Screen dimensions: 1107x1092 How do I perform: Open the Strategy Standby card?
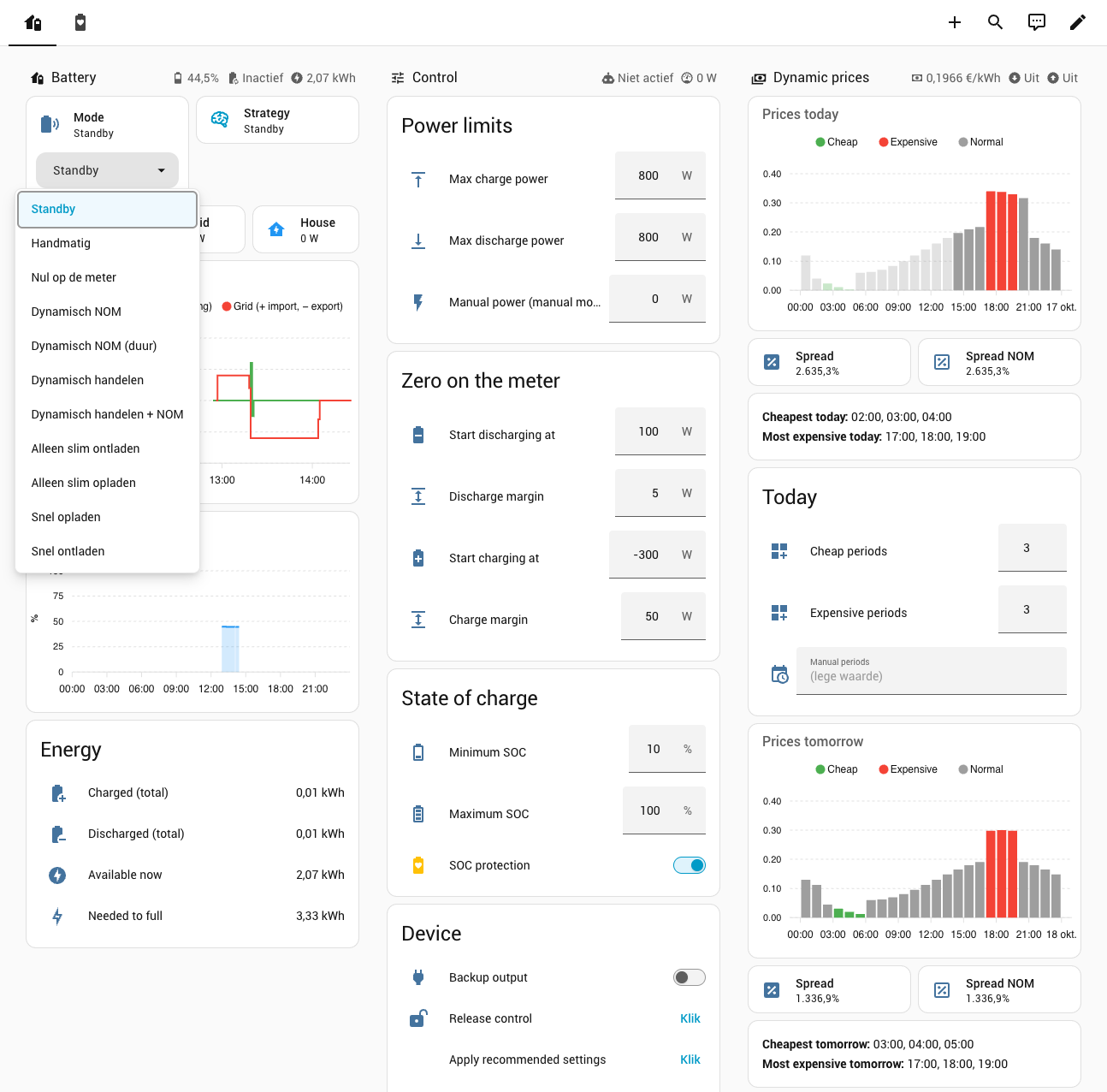[277, 120]
